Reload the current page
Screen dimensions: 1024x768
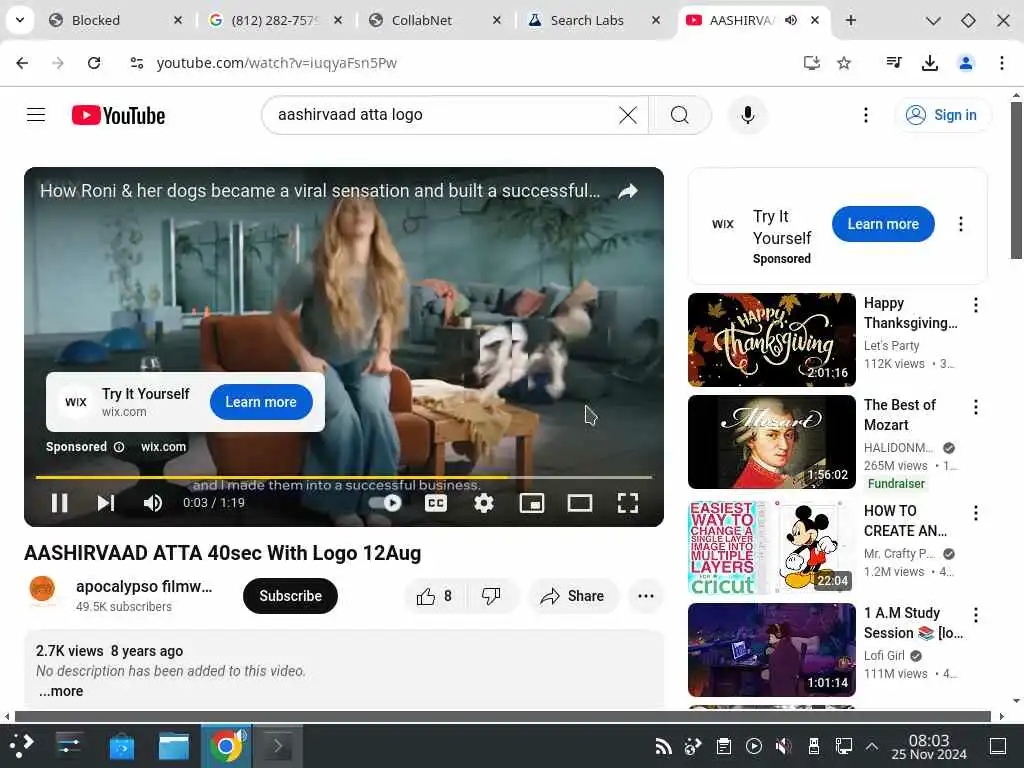click(x=94, y=63)
